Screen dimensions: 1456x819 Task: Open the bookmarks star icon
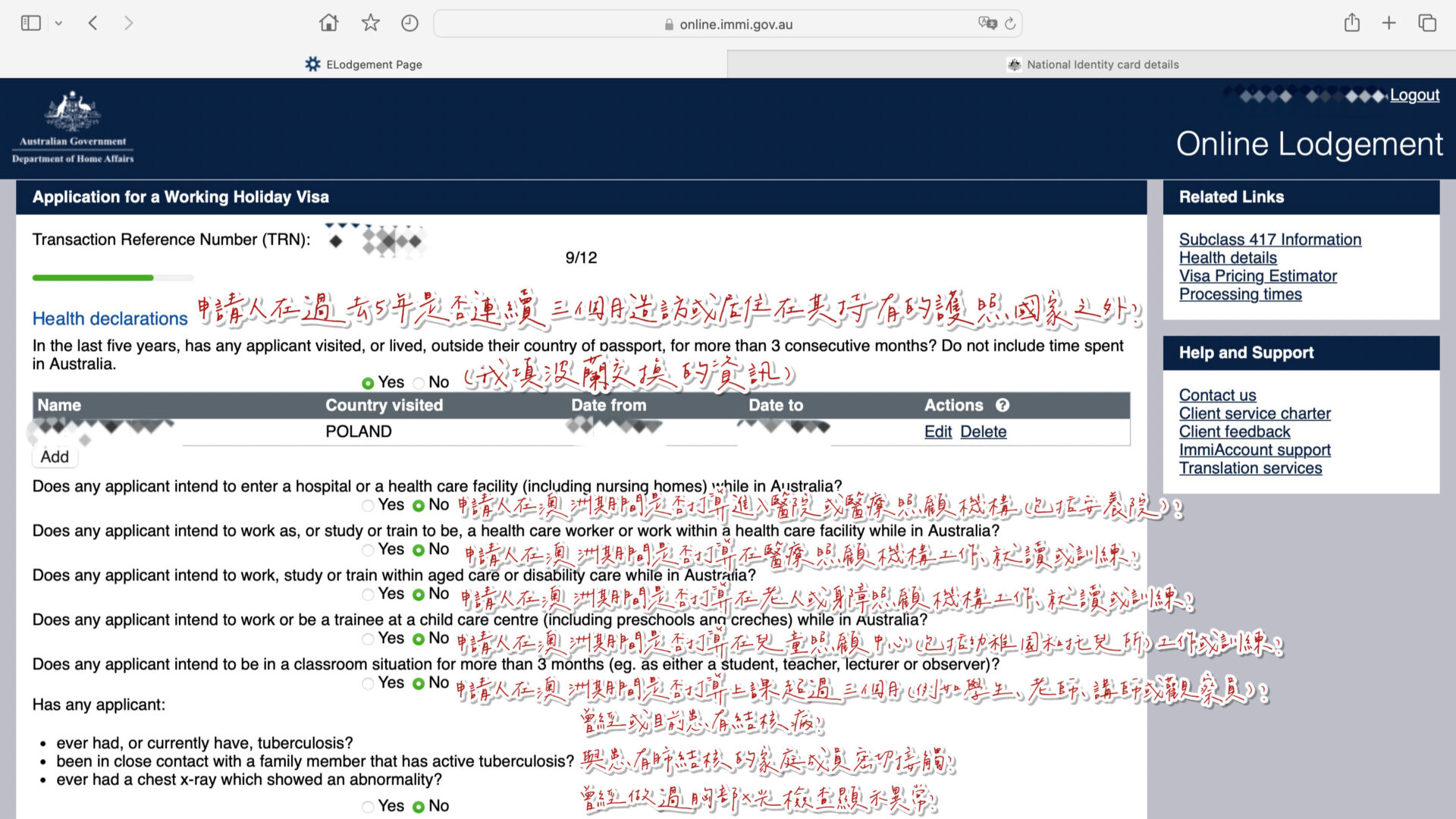pos(370,23)
